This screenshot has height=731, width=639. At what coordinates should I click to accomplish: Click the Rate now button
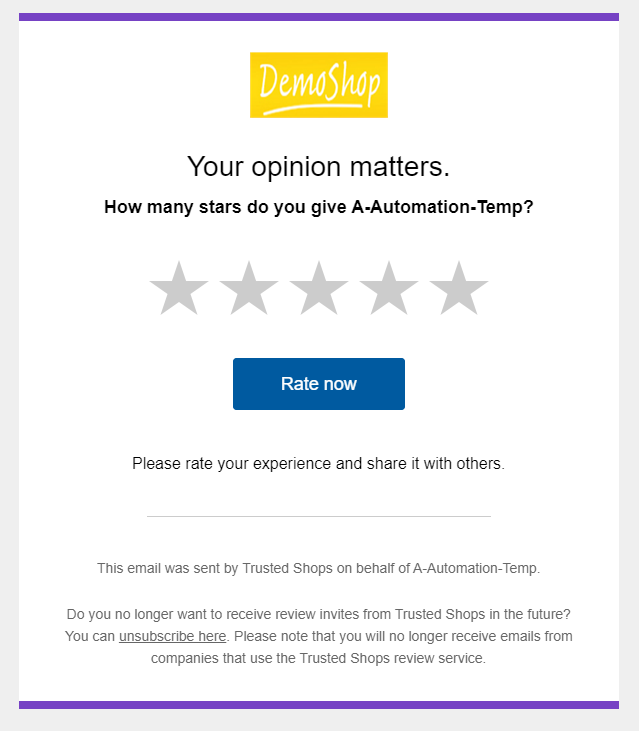tap(319, 384)
